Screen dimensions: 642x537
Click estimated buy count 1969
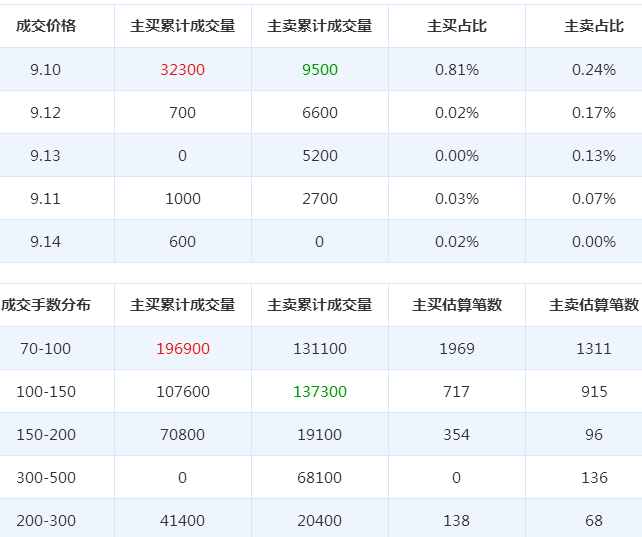pyautogui.click(x=457, y=349)
